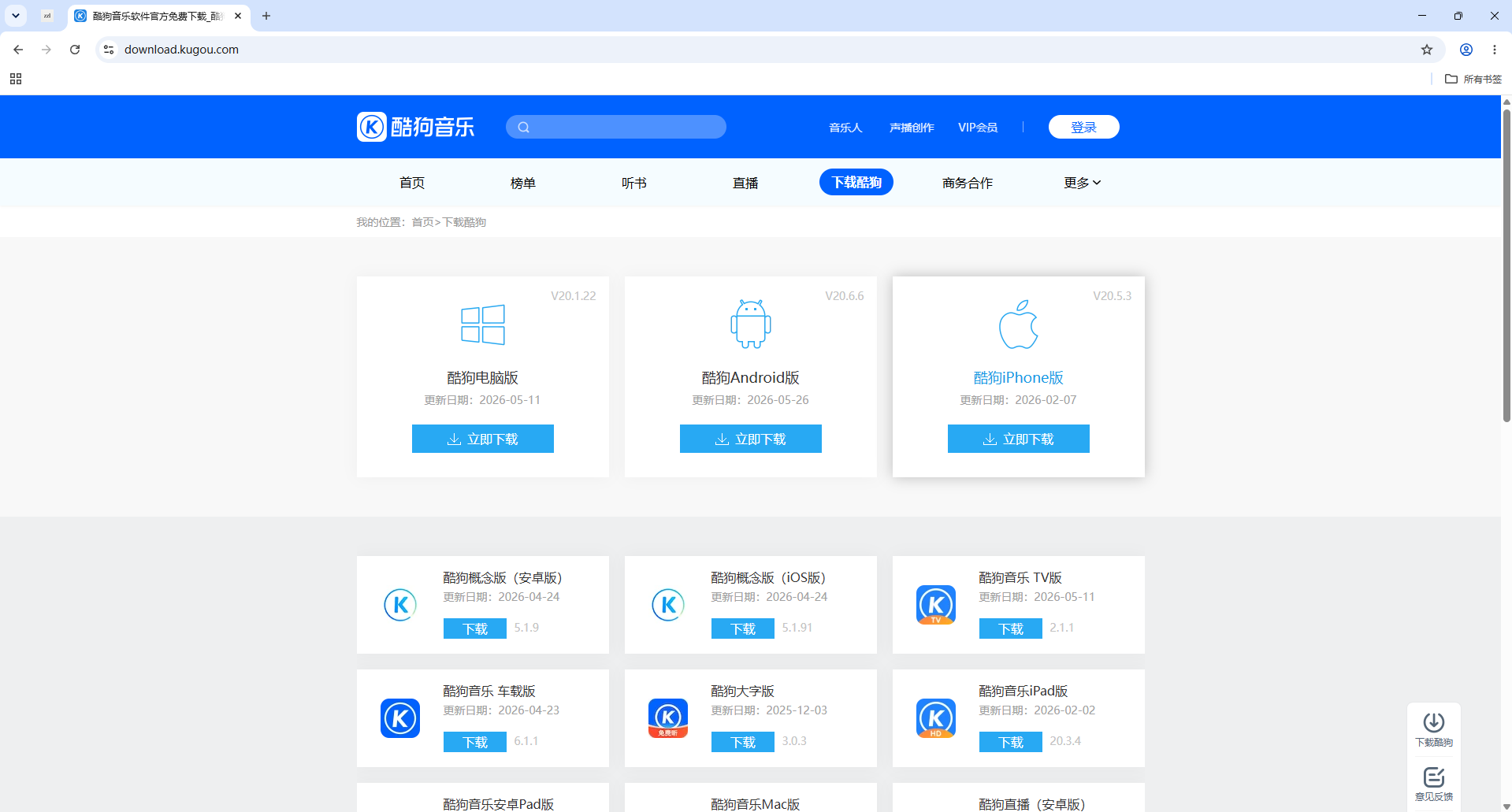Click the Apple logo icon
The image size is (1512, 812).
coord(1019,324)
